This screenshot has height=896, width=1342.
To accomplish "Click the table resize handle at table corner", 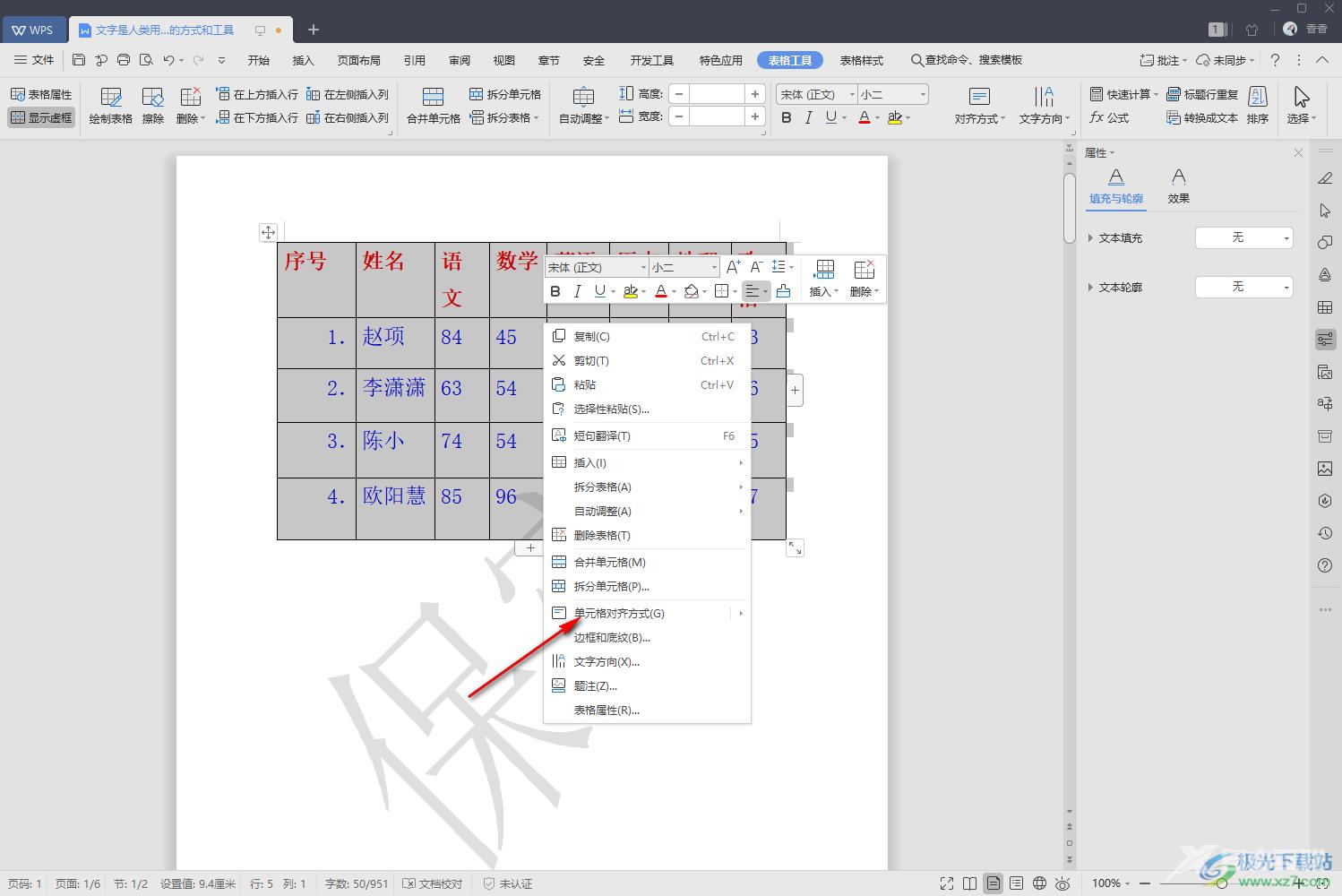I will pos(795,547).
